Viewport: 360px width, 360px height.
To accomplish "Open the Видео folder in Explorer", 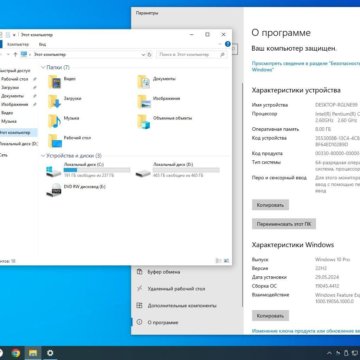I will (62, 81).
